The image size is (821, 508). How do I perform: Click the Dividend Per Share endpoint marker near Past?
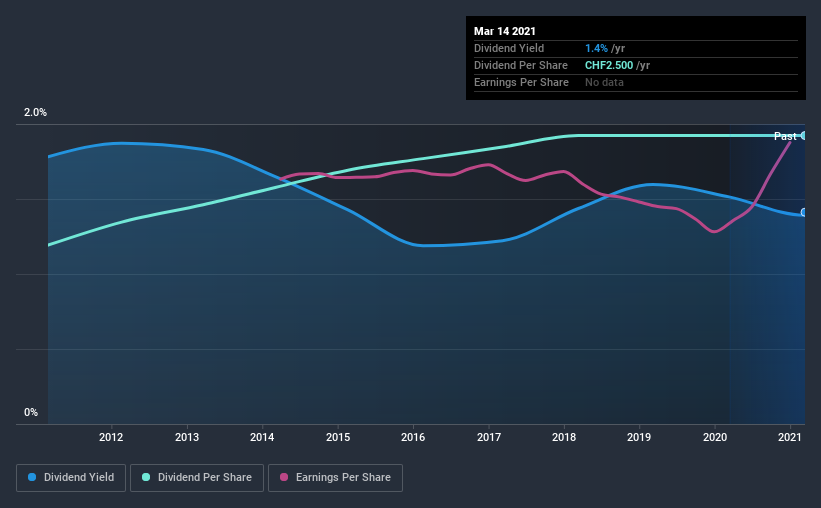point(803,136)
